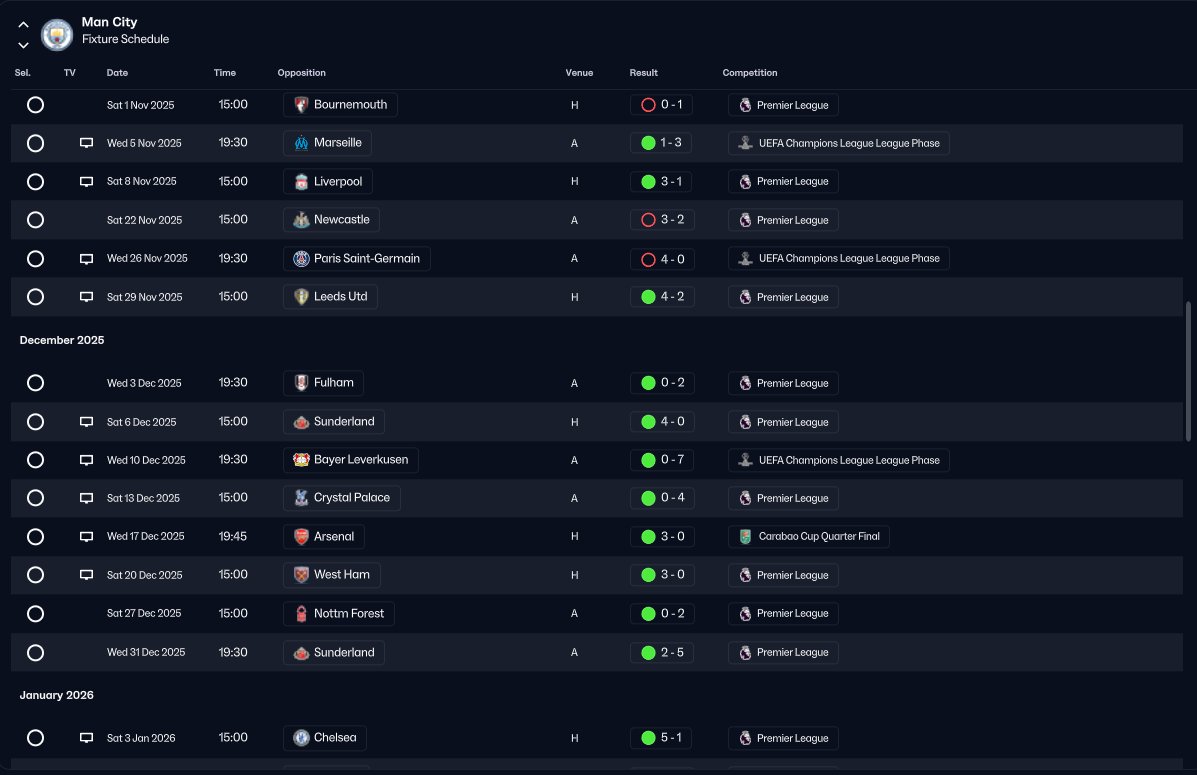1197x775 pixels.
Task: Click TV icon for West Ham match
Action: (x=86, y=575)
